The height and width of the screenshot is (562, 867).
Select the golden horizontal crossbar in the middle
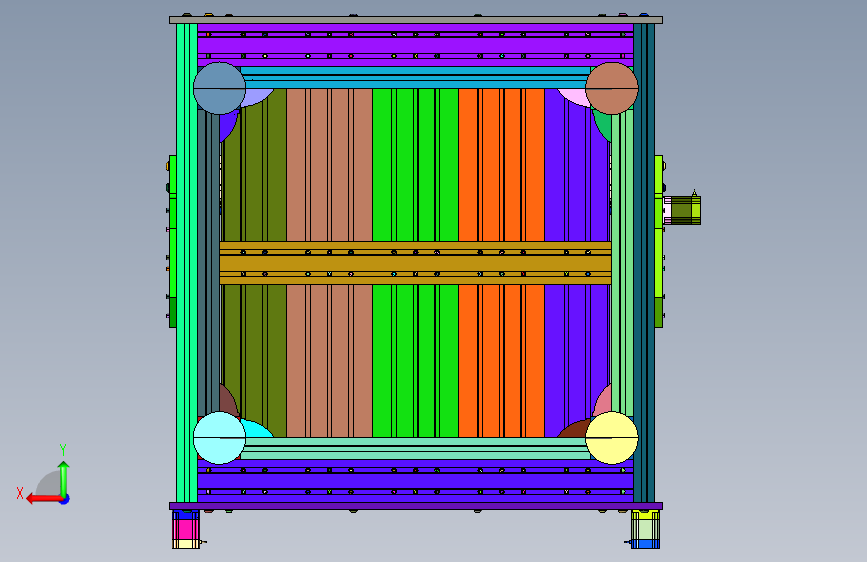click(x=415, y=263)
